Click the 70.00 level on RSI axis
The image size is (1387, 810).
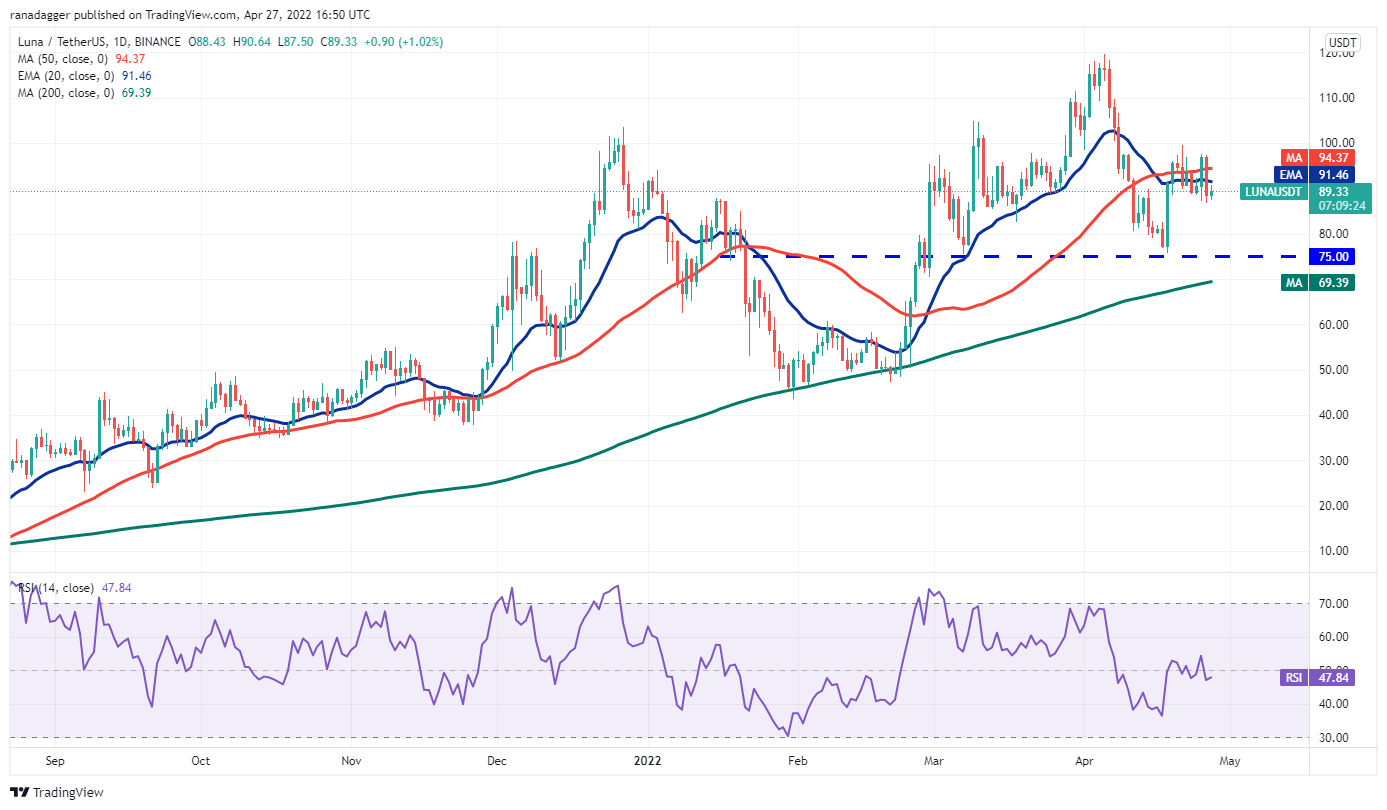click(1333, 604)
